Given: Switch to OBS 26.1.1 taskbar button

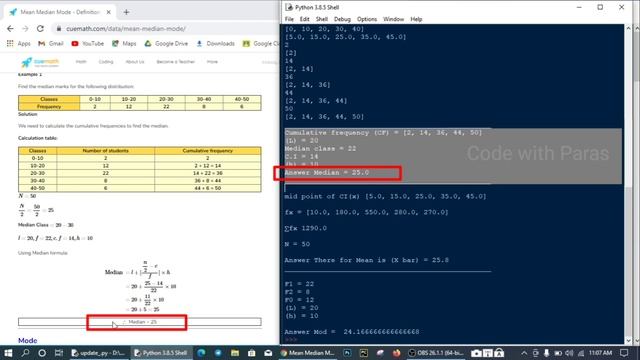Looking at the screenshot, I should (x=436, y=353).
